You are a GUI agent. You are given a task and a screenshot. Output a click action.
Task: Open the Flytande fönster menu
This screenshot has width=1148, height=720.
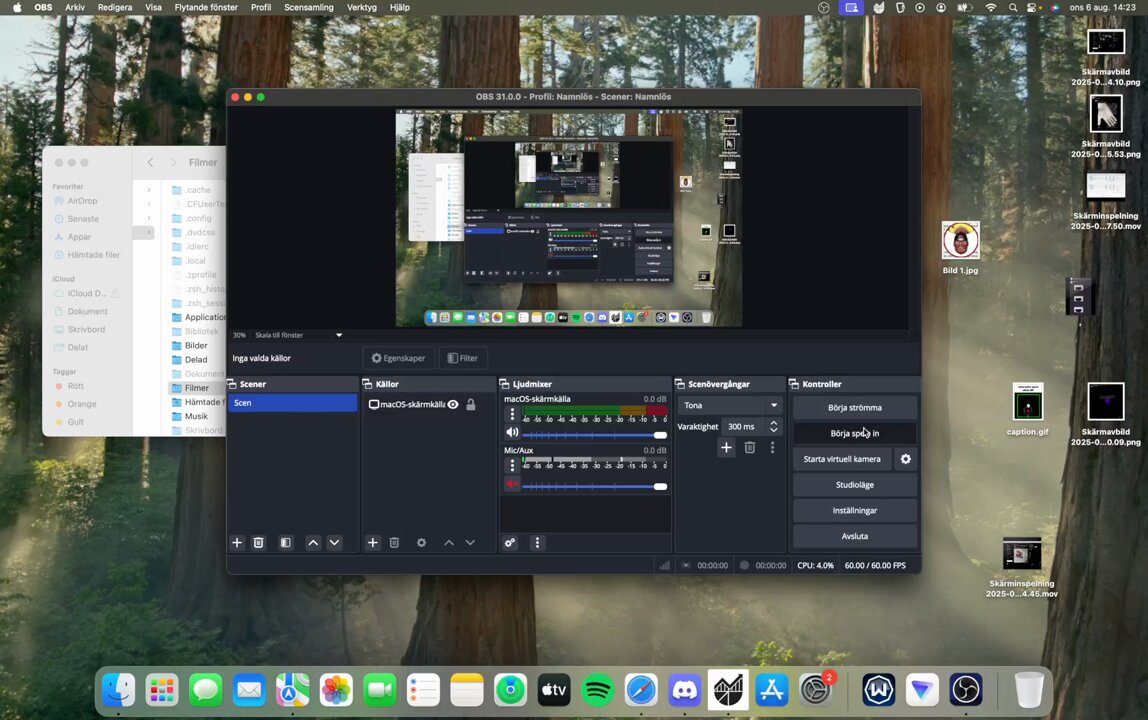(x=206, y=7)
